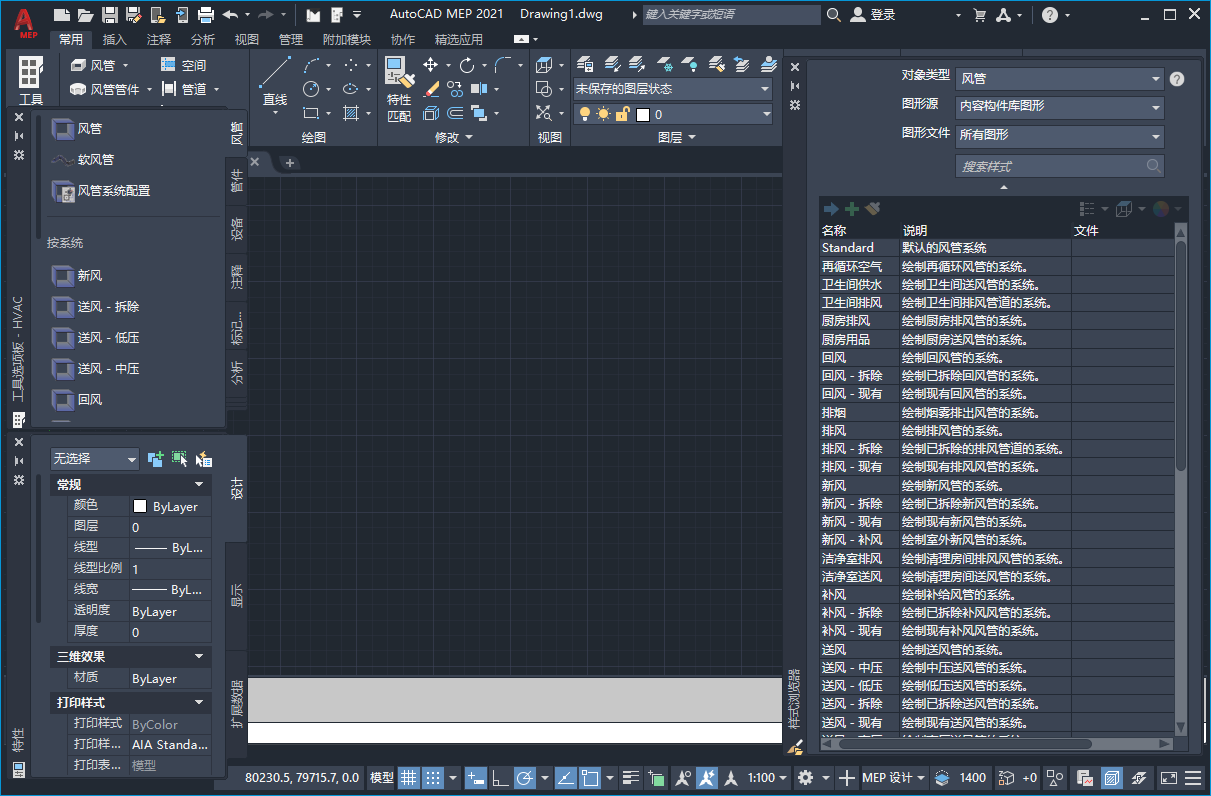Screen dimensions: 1211x796
Task: Click the help icon beside object type dropdown
Action: tap(1177, 78)
